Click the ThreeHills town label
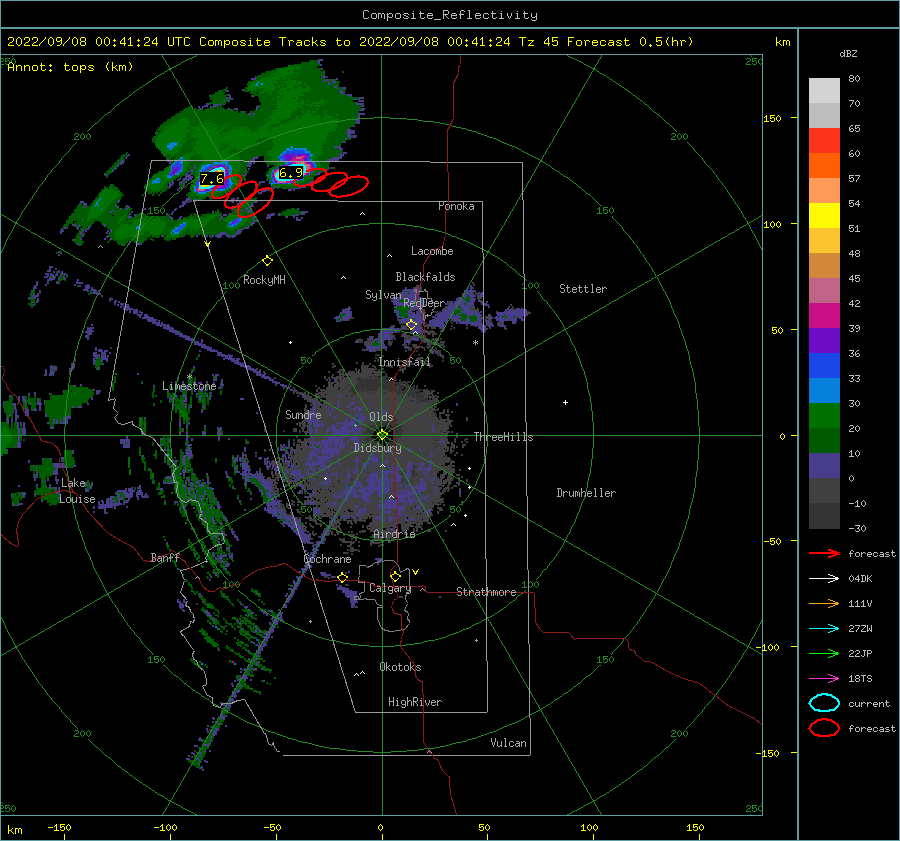This screenshot has width=900, height=841. (503, 437)
